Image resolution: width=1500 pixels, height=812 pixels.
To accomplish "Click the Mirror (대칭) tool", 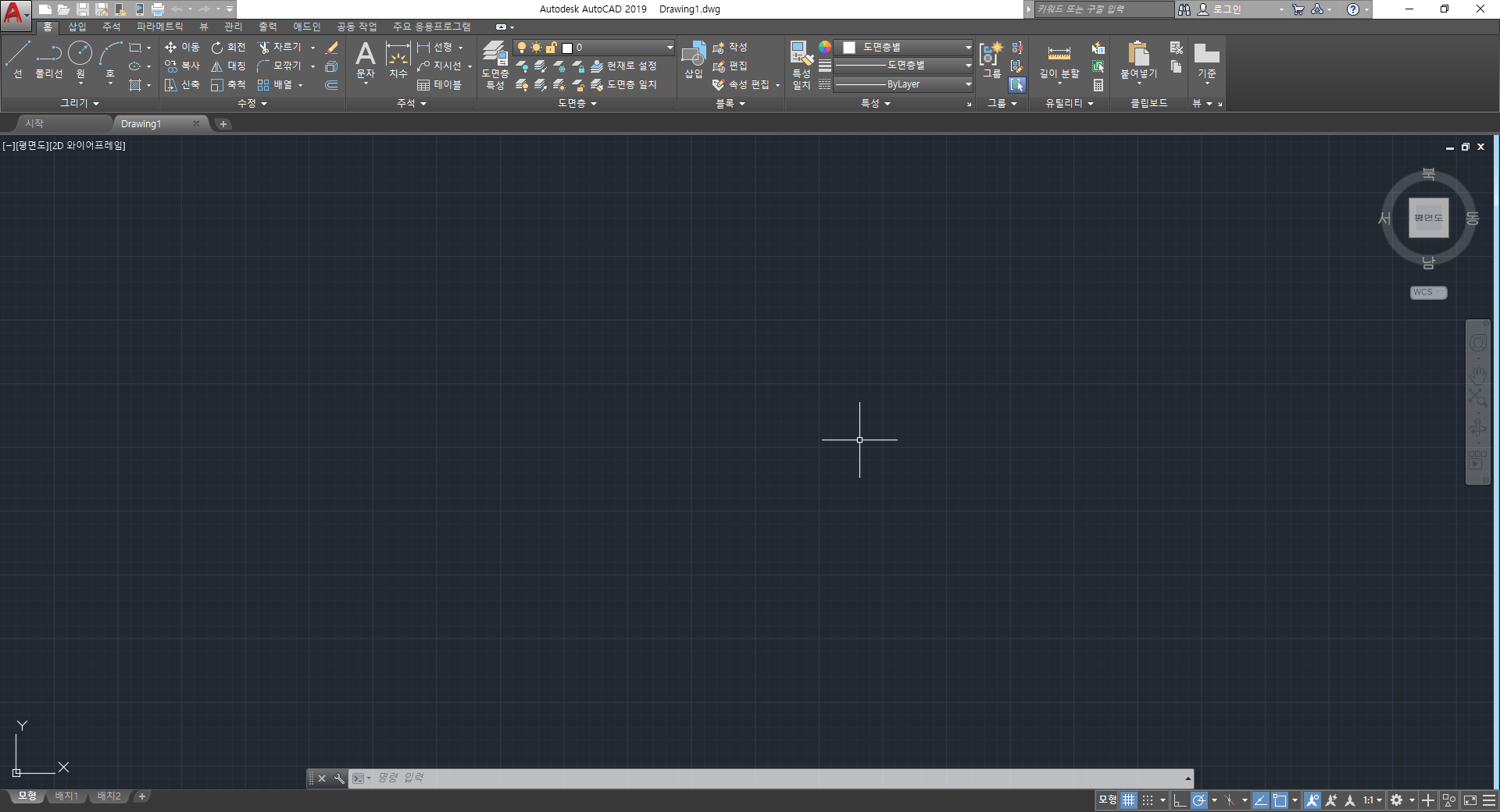I will pos(228,66).
